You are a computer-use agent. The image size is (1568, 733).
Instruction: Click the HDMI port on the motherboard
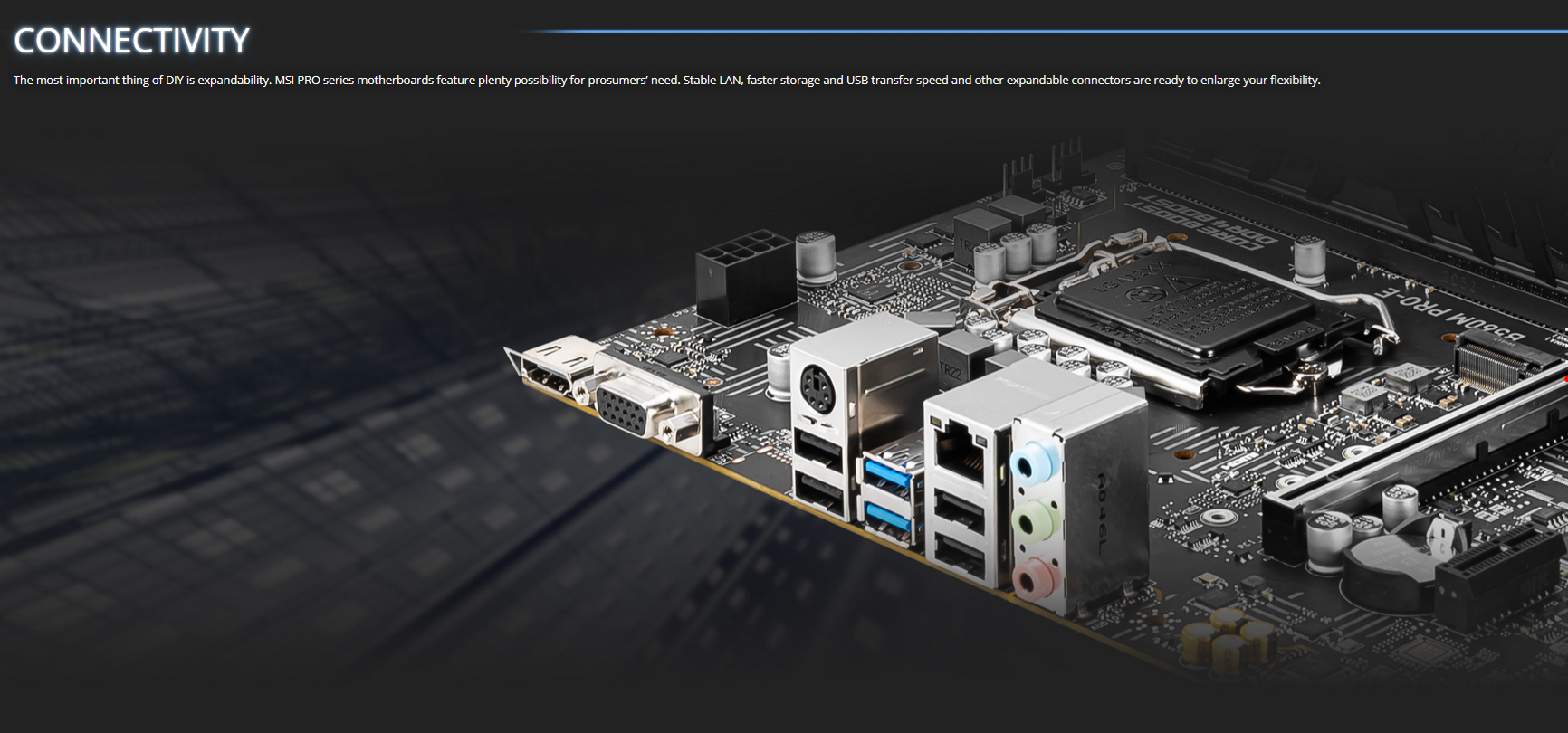click(x=547, y=371)
